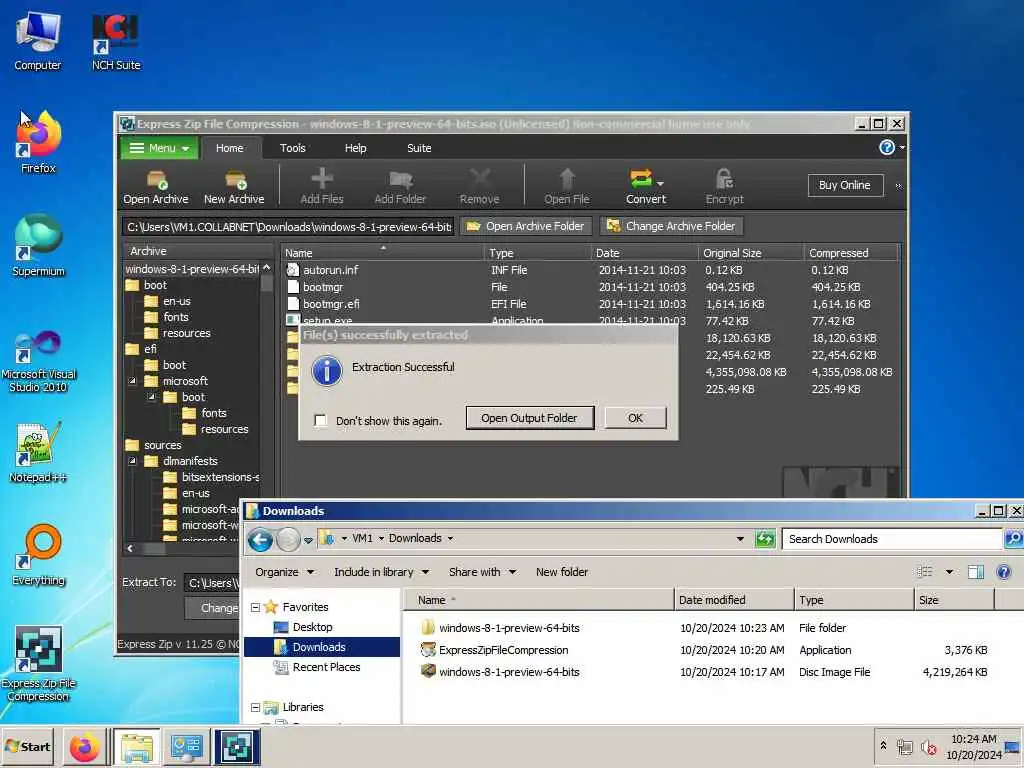Open the green Menu dropdown
The width and height of the screenshot is (1024, 768).
(159, 148)
